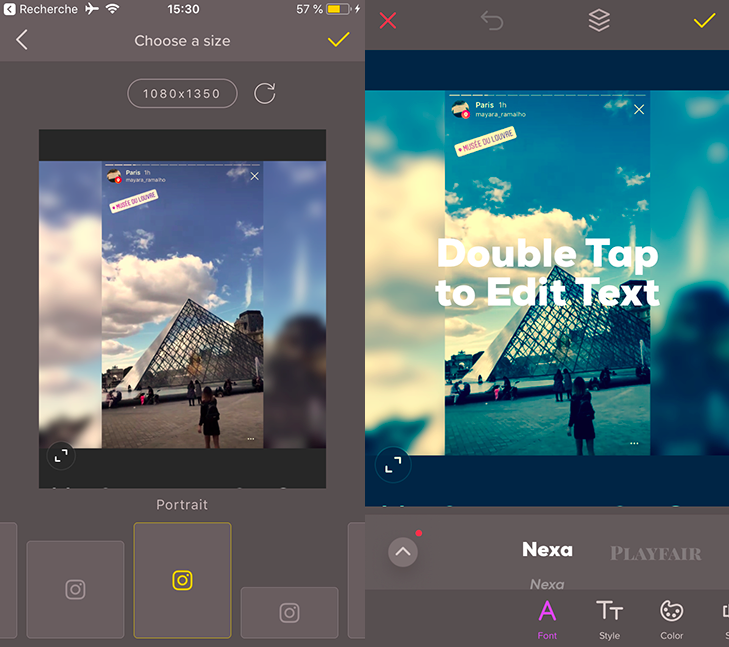Confirm size with the yellow checkmark
The image size is (729, 647).
click(x=338, y=40)
